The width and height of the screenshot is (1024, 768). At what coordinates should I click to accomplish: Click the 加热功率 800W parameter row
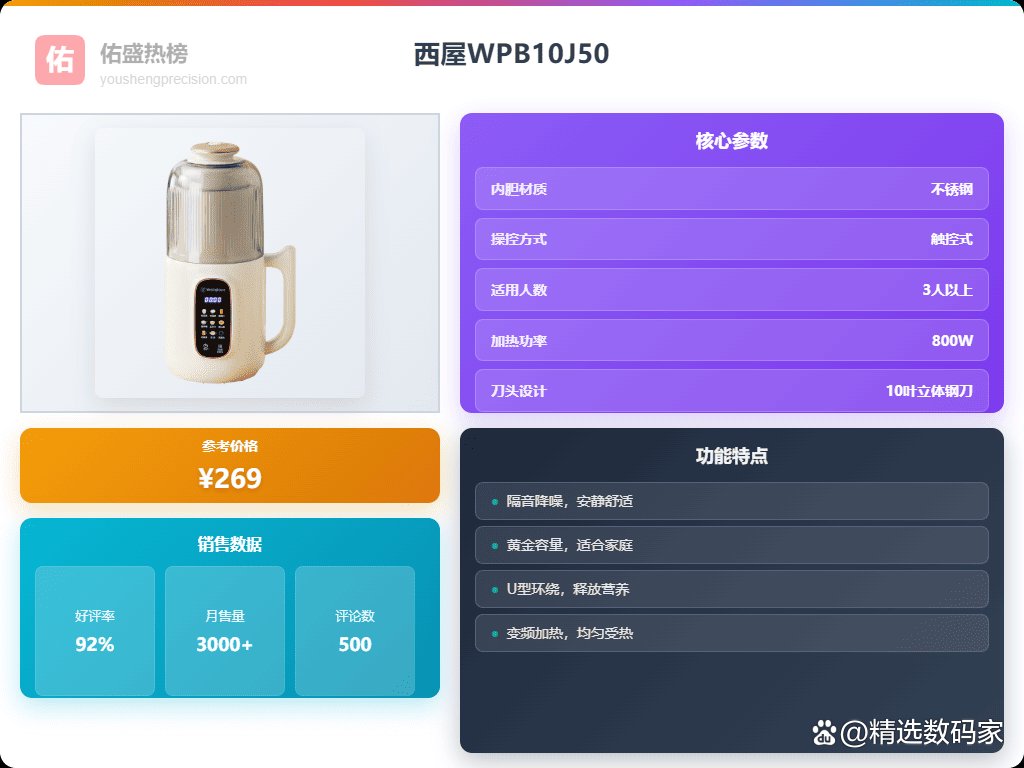[731, 340]
